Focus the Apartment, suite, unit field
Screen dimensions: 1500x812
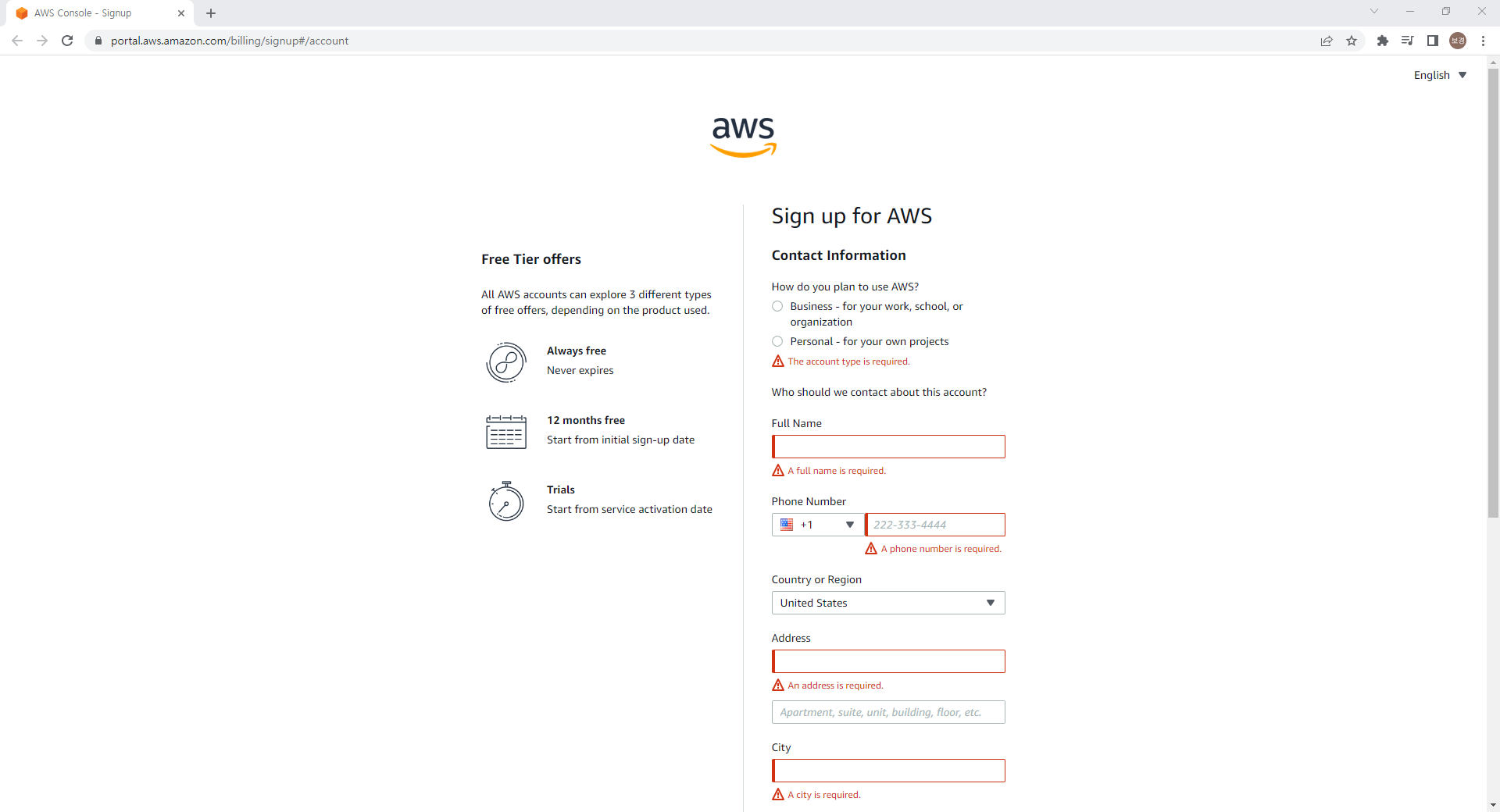tap(888, 712)
